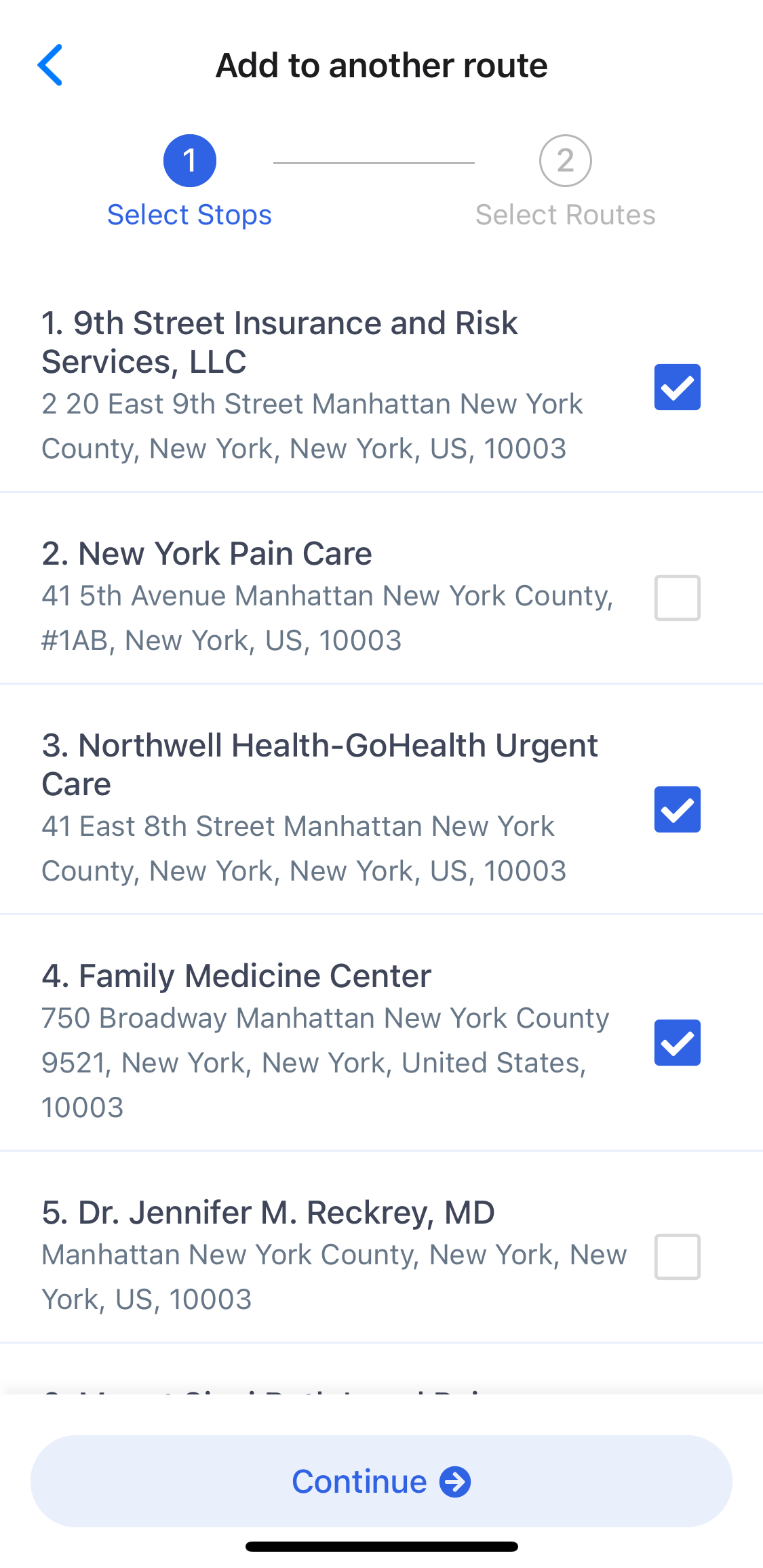Uncheck Northwell Health-GoHealth Urgent Care checkbox
Screen dimensions: 763x1568
coord(678,809)
